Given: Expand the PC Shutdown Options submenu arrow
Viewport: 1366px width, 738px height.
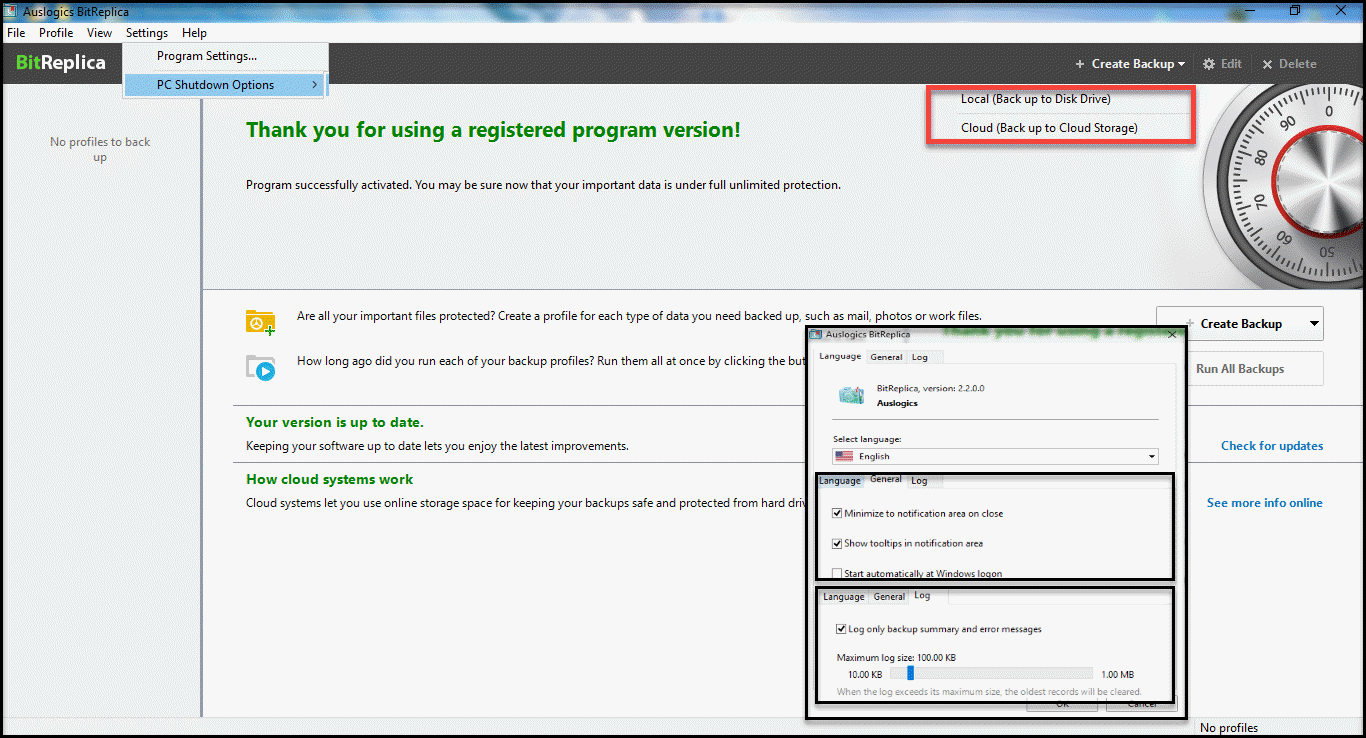Looking at the screenshot, I should [x=314, y=85].
